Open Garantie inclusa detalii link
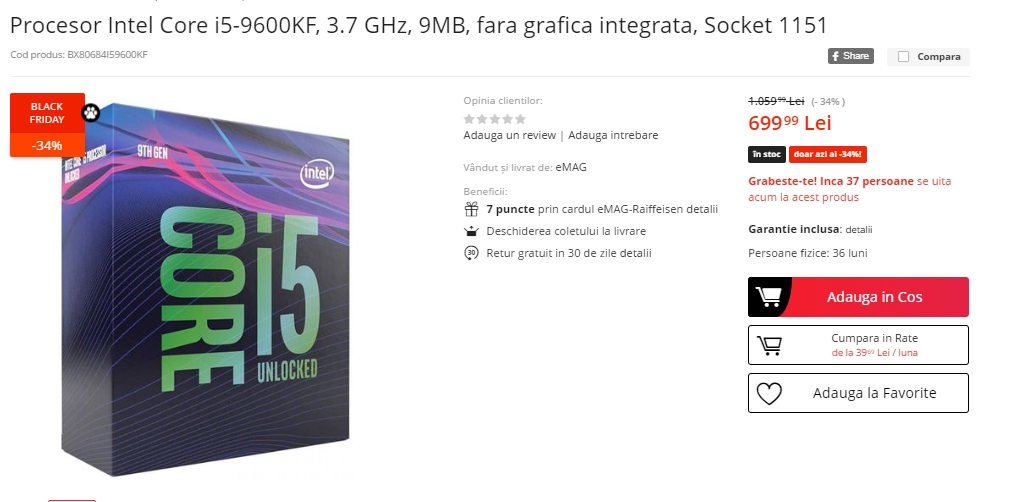Image resolution: width=1012 pixels, height=502 pixels. point(859,229)
